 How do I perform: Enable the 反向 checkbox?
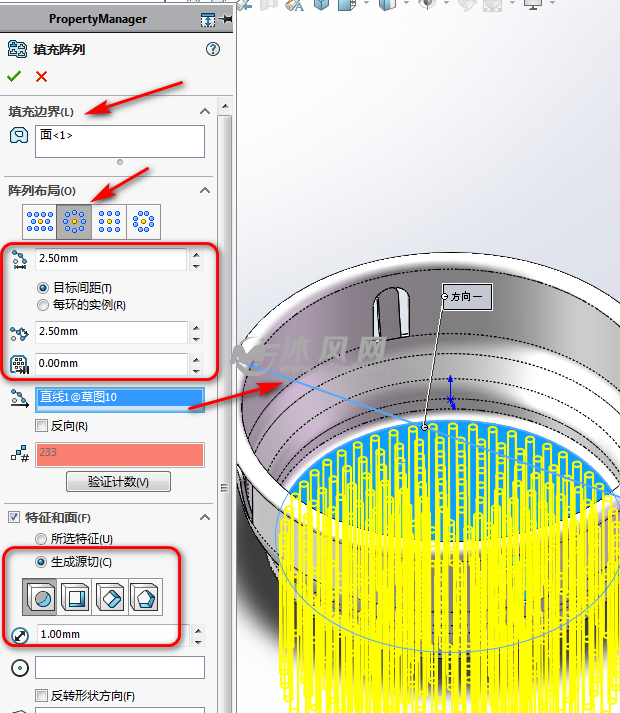(x=41, y=426)
